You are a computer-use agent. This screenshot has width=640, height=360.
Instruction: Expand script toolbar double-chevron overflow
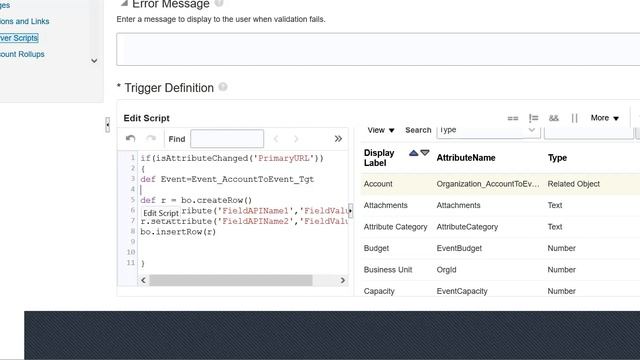(x=338, y=139)
